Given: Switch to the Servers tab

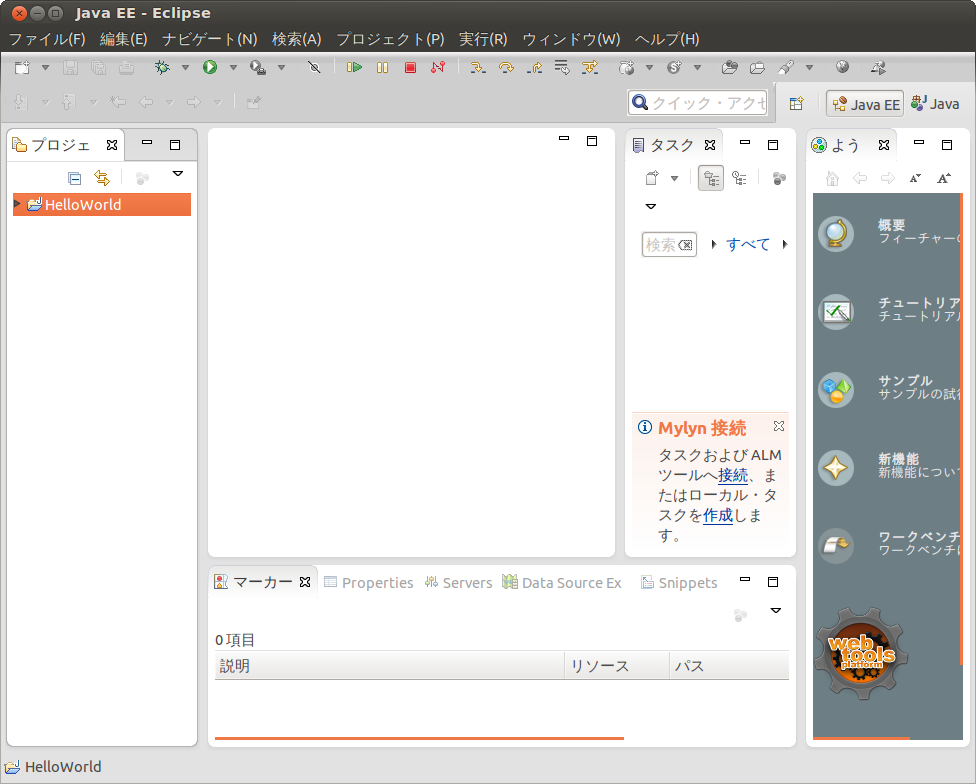Looking at the screenshot, I should coord(459,582).
